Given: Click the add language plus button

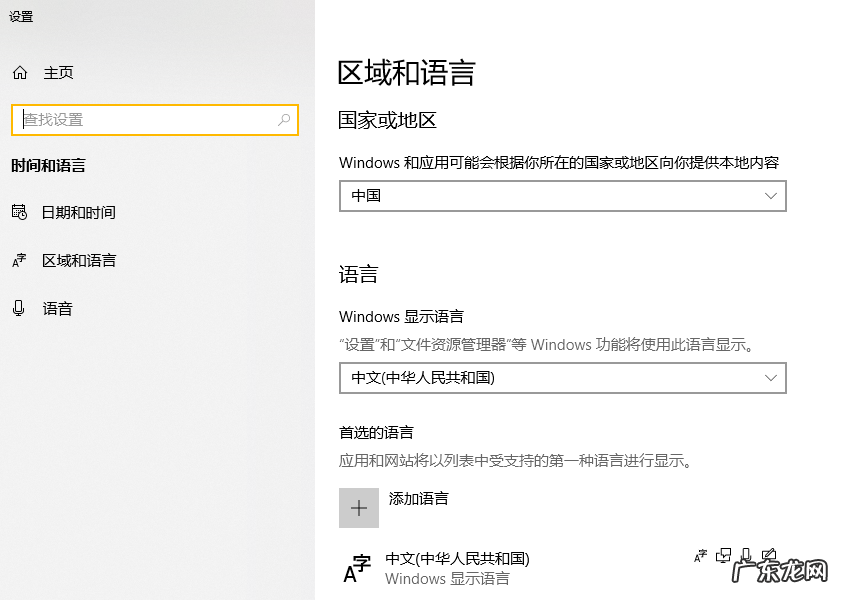Looking at the screenshot, I should tap(359, 508).
